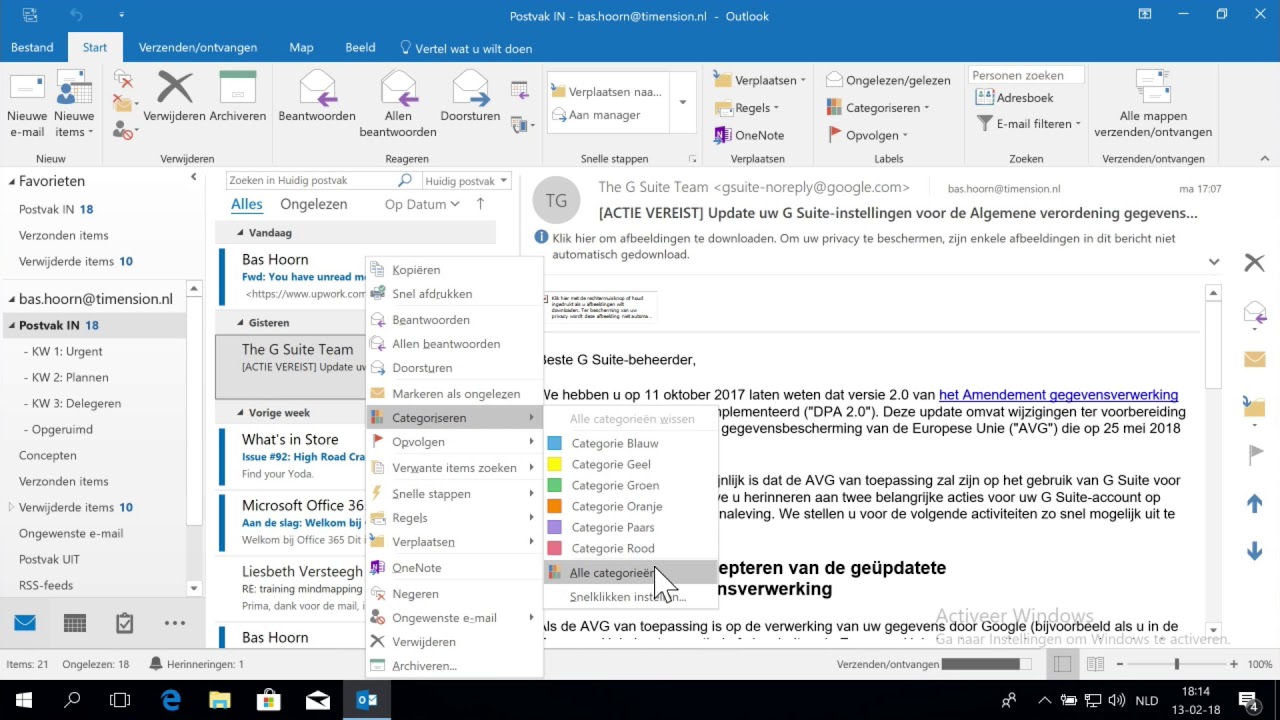Click the flag icon in side action bar
The image size is (1280, 720).
[x=1255, y=454]
